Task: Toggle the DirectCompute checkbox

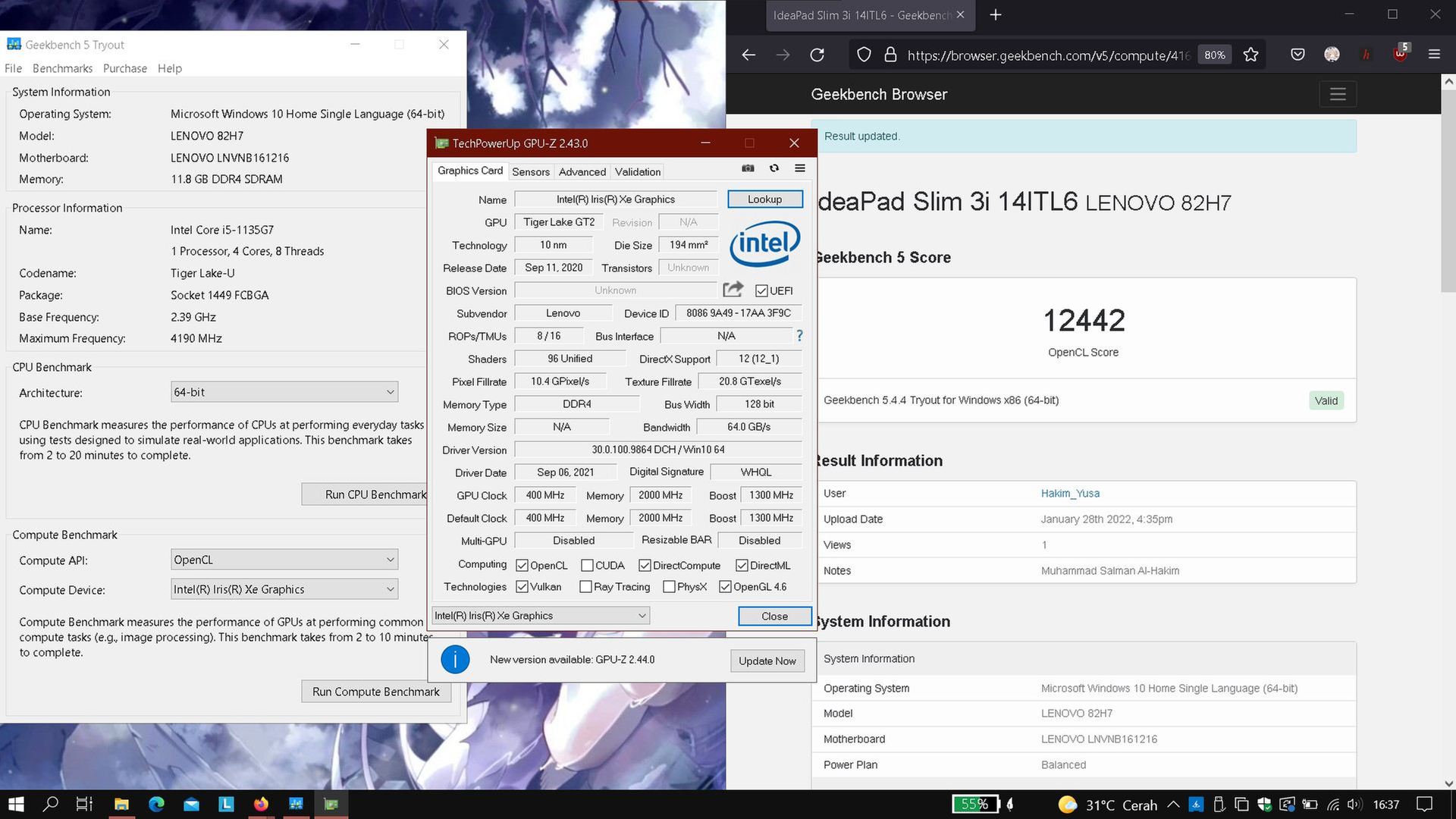Action: coord(645,565)
